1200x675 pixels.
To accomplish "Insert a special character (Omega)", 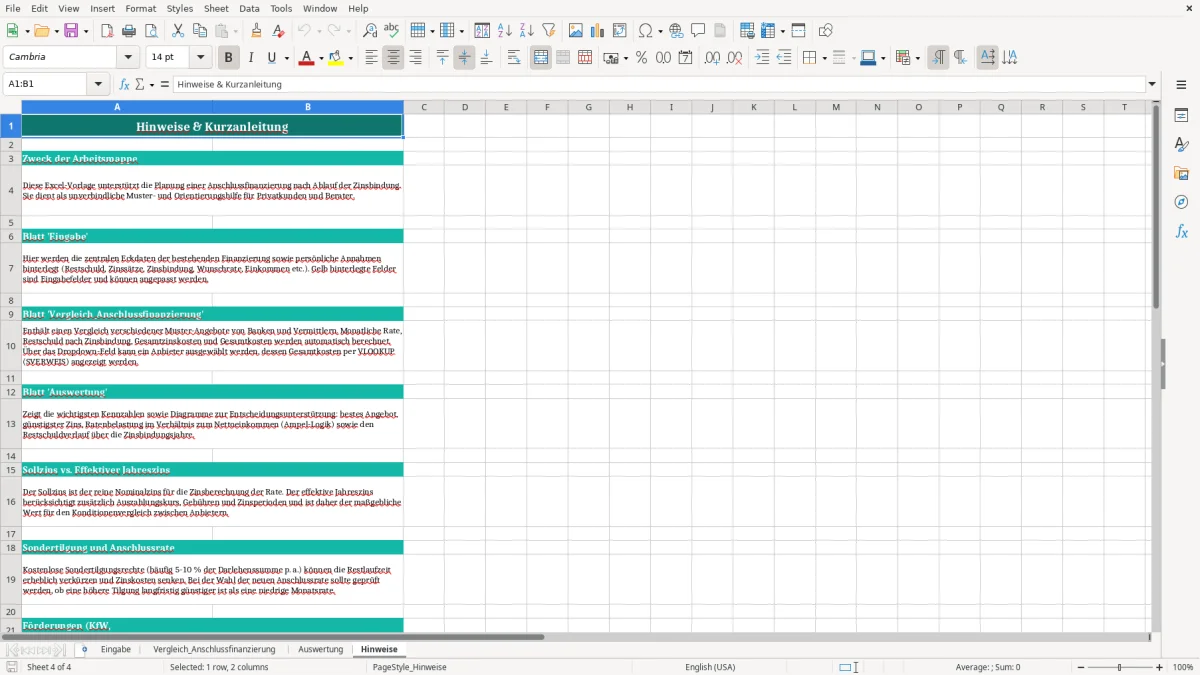I will pos(646,31).
